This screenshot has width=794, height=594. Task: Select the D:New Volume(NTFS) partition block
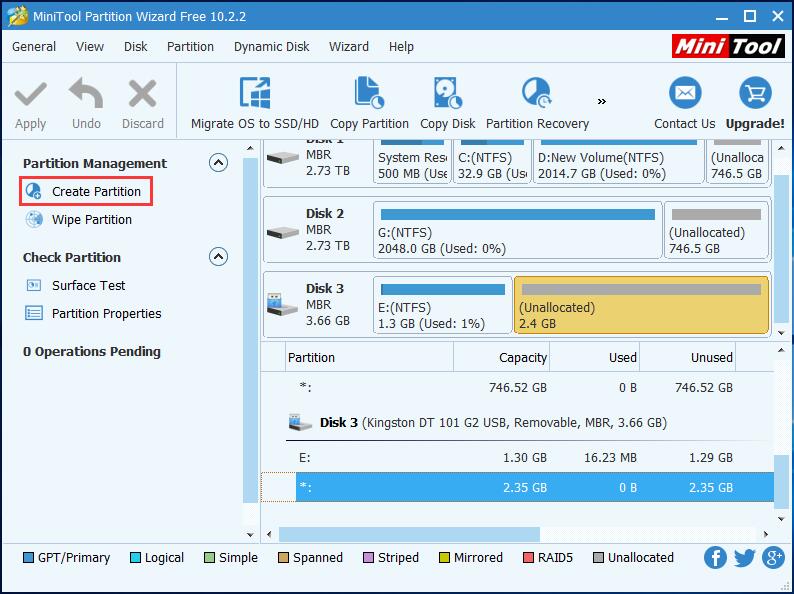[x=619, y=161]
